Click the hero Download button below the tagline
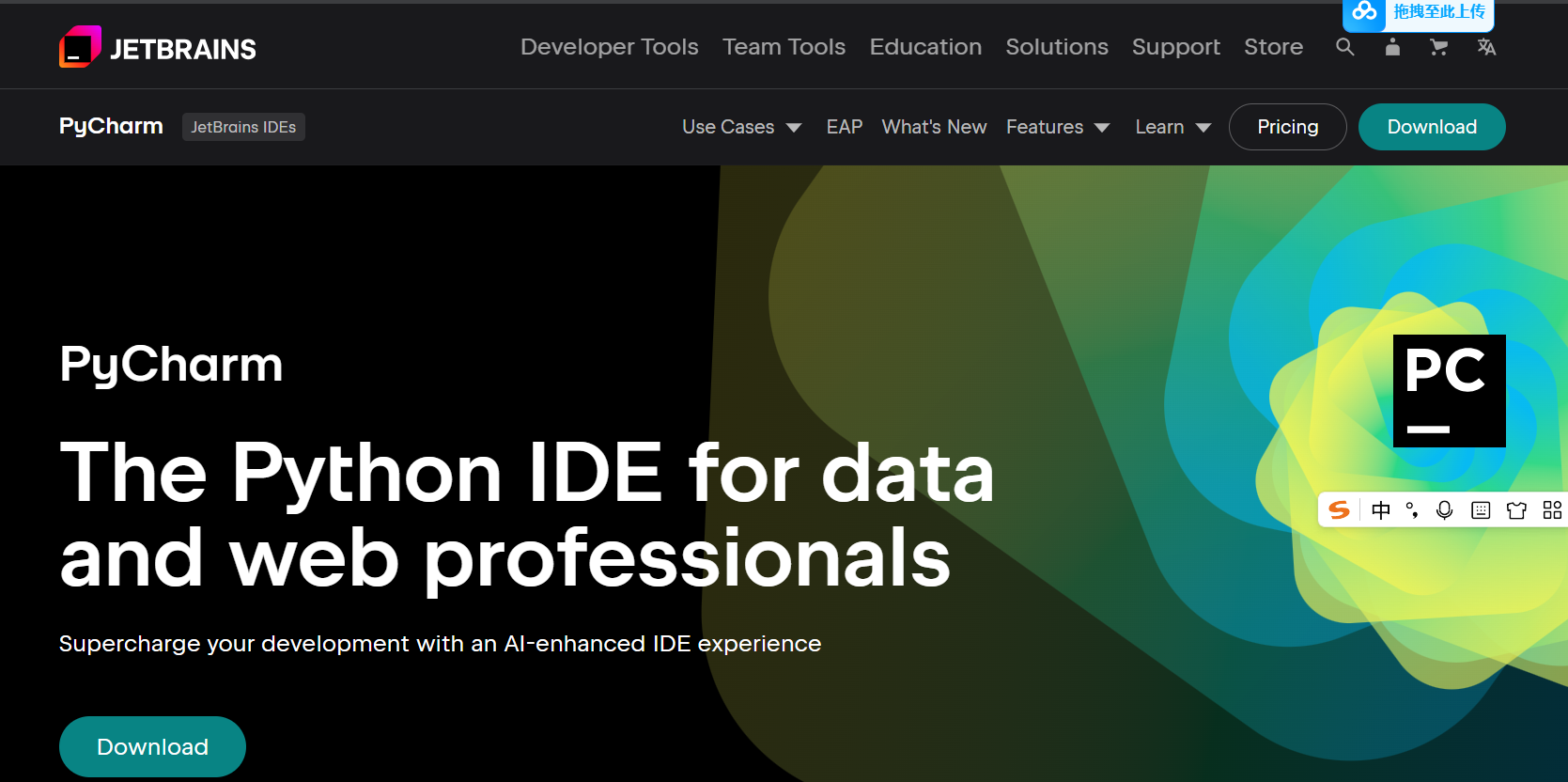The width and height of the screenshot is (1568, 782). coord(152,746)
